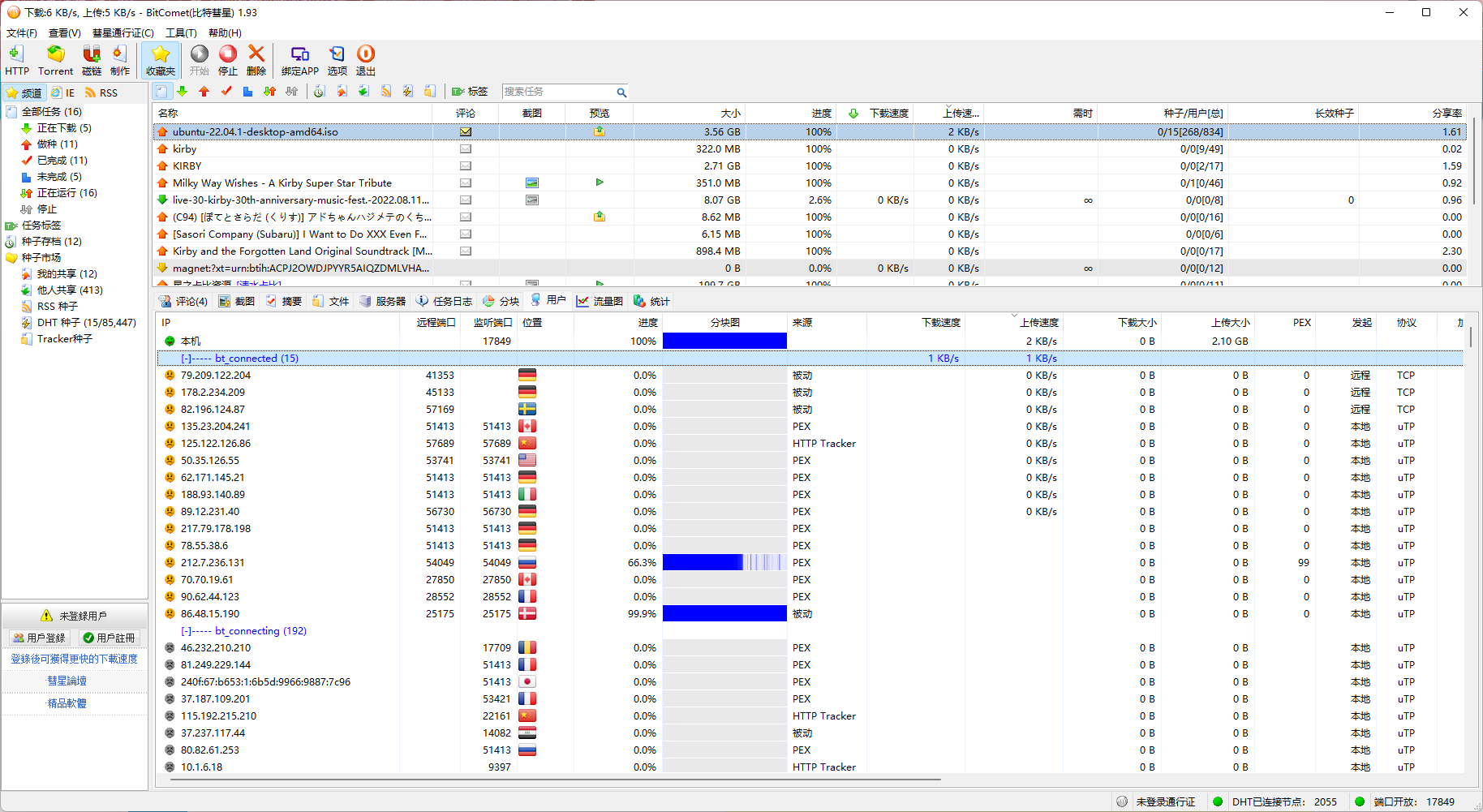Viewport: 1483px width, 812px height.
Task: Click the 标签 tags toolbar button
Action: tap(470, 92)
